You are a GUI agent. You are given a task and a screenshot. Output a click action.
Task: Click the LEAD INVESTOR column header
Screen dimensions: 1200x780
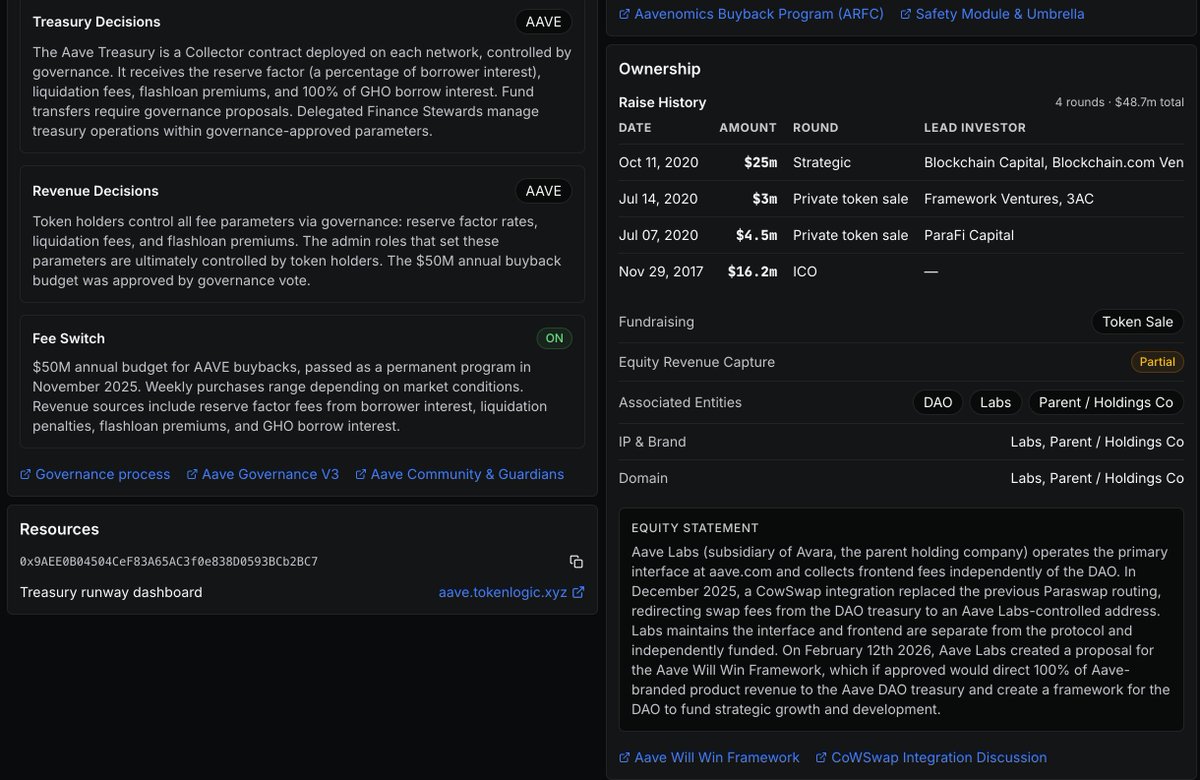pos(975,128)
